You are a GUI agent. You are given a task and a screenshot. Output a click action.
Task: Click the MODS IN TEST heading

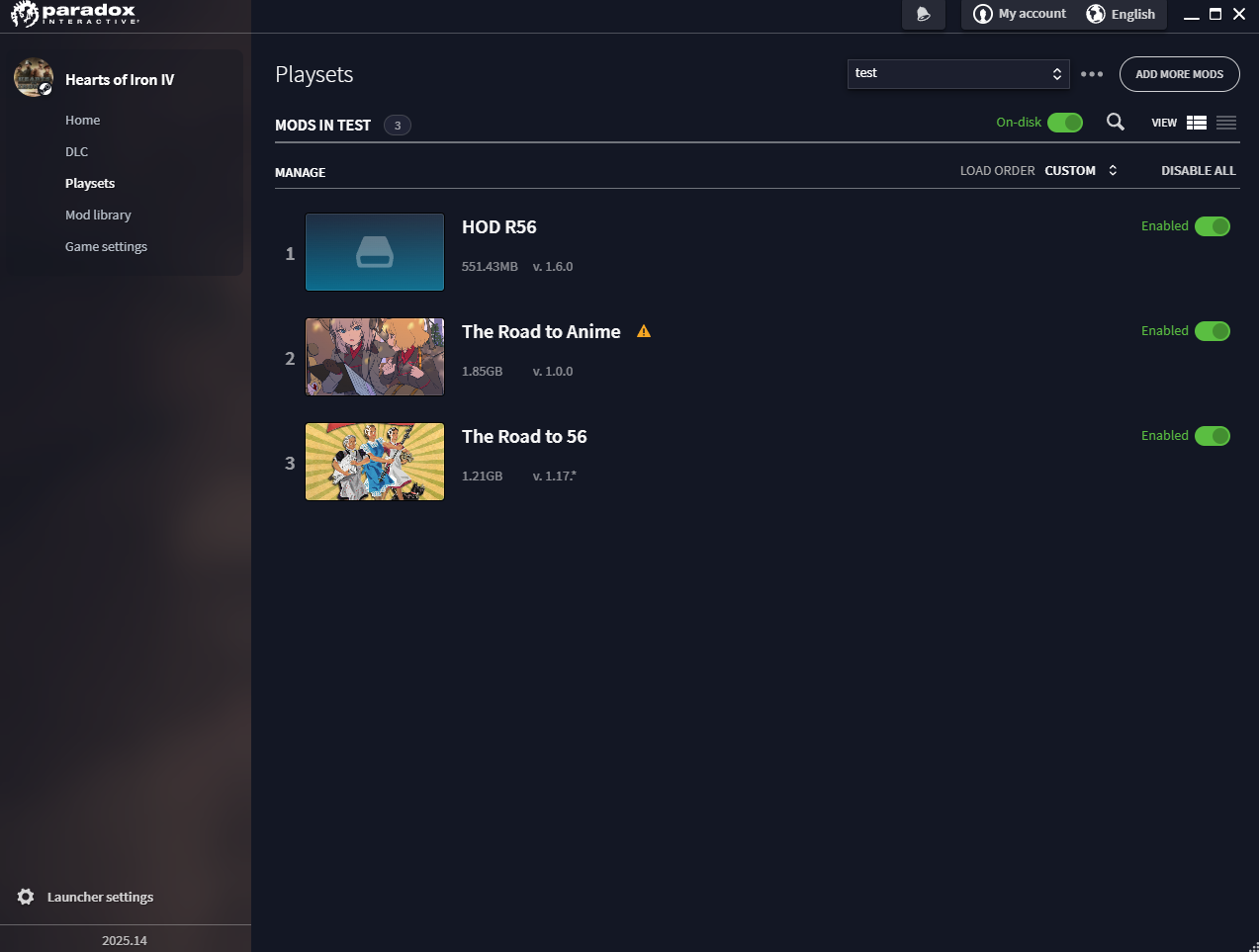(x=322, y=126)
